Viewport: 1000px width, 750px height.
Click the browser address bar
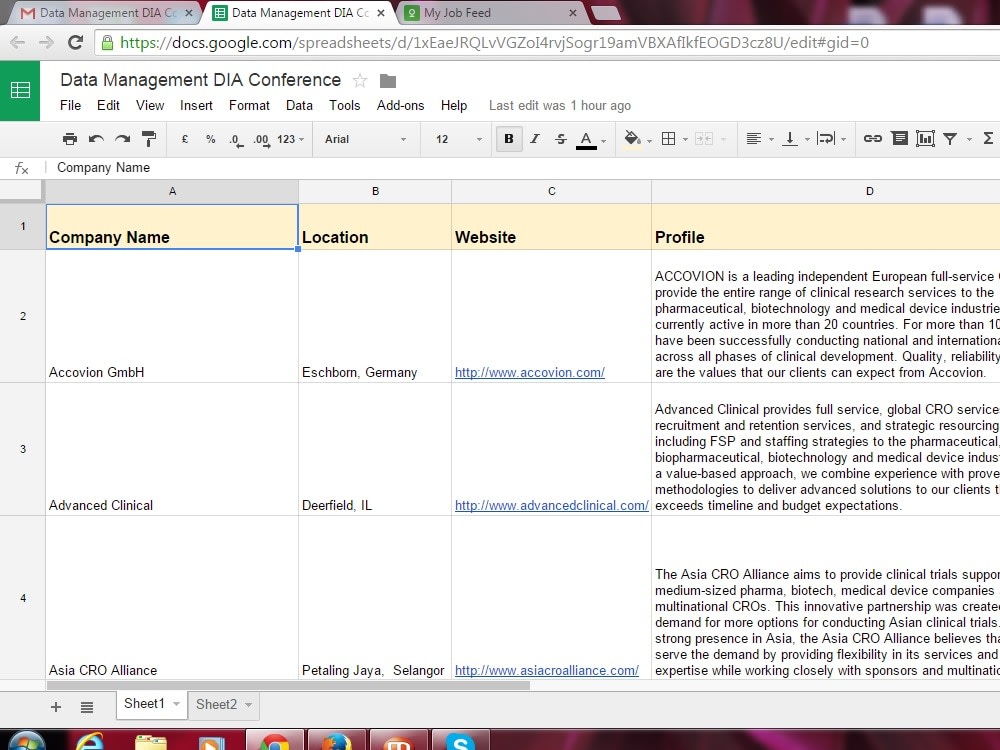tap(548, 43)
